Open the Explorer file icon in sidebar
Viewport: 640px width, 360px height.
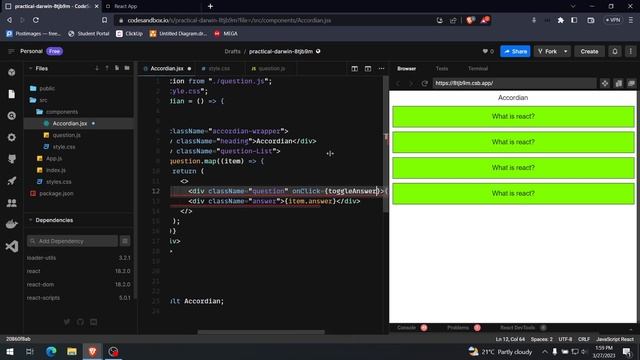click(11, 94)
